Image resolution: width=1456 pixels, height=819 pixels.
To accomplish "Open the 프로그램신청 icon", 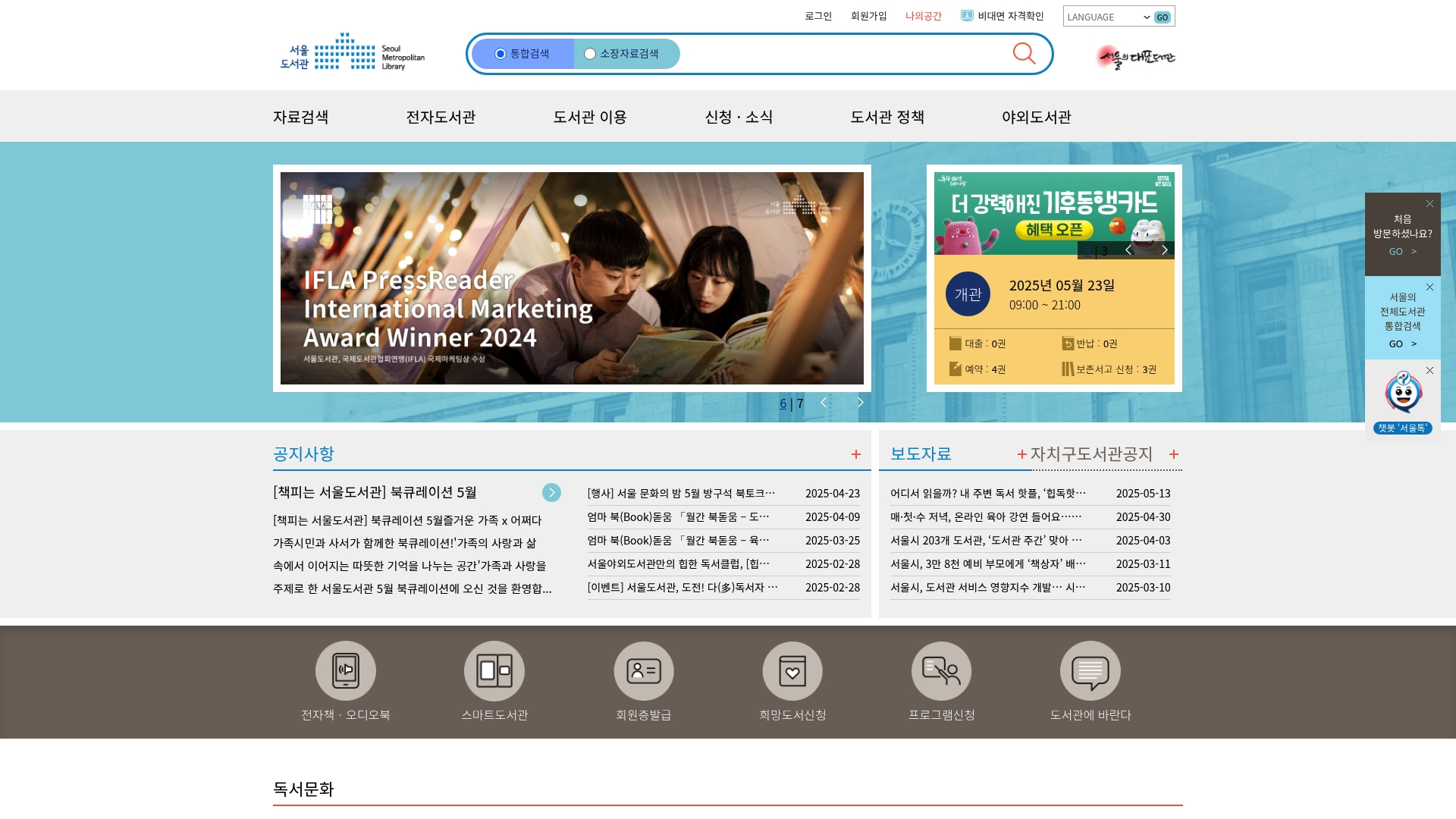I will coord(941,670).
